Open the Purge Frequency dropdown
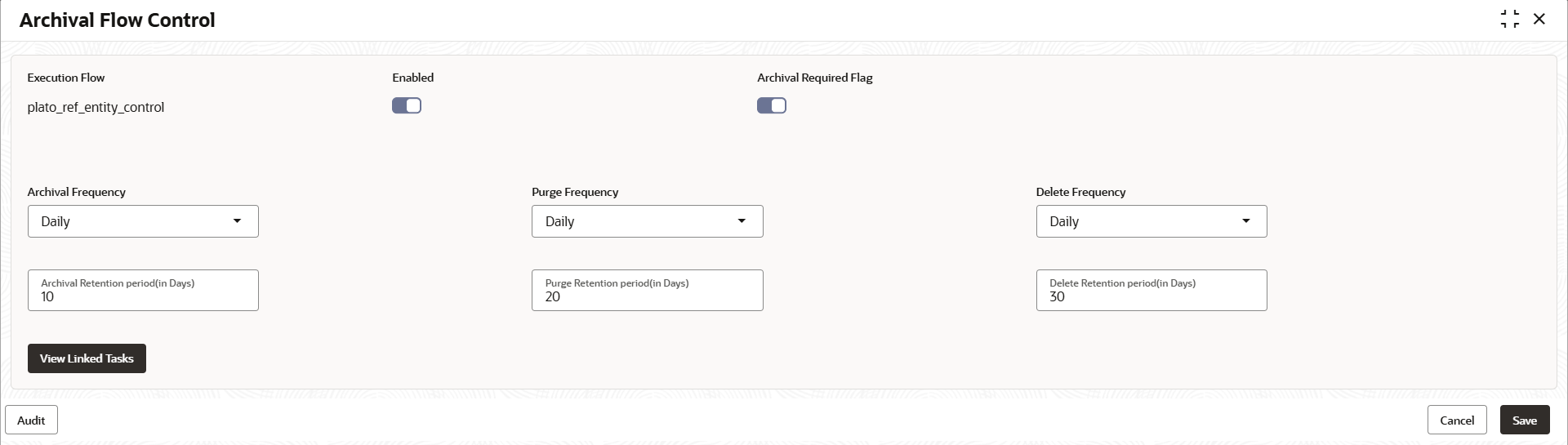The image size is (1568, 445). point(647,221)
